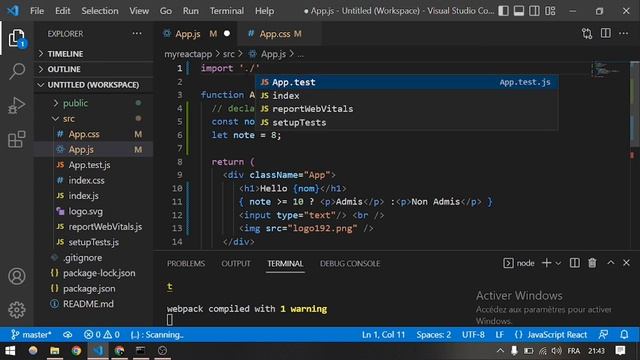The height and width of the screenshot is (360, 640).
Task: Open the Manage gear icon
Action: [x=17, y=310]
